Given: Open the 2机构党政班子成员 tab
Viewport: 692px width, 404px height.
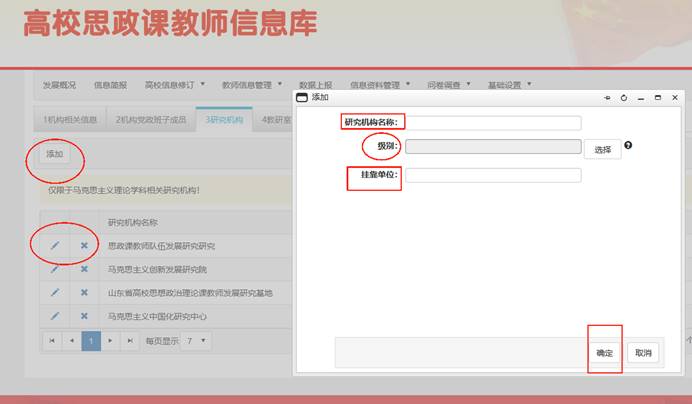Looking at the screenshot, I should pyautogui.click(x=150, y=120).
